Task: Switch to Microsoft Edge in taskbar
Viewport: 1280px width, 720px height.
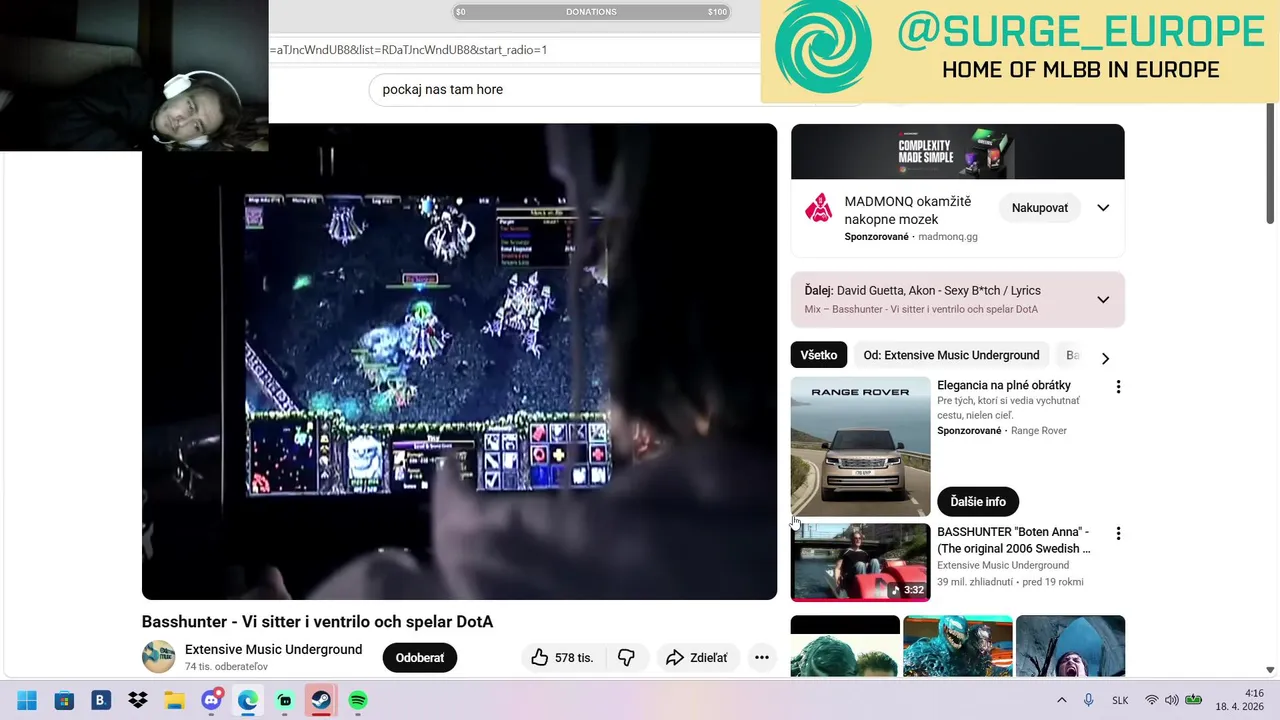Action: [247, 700]
